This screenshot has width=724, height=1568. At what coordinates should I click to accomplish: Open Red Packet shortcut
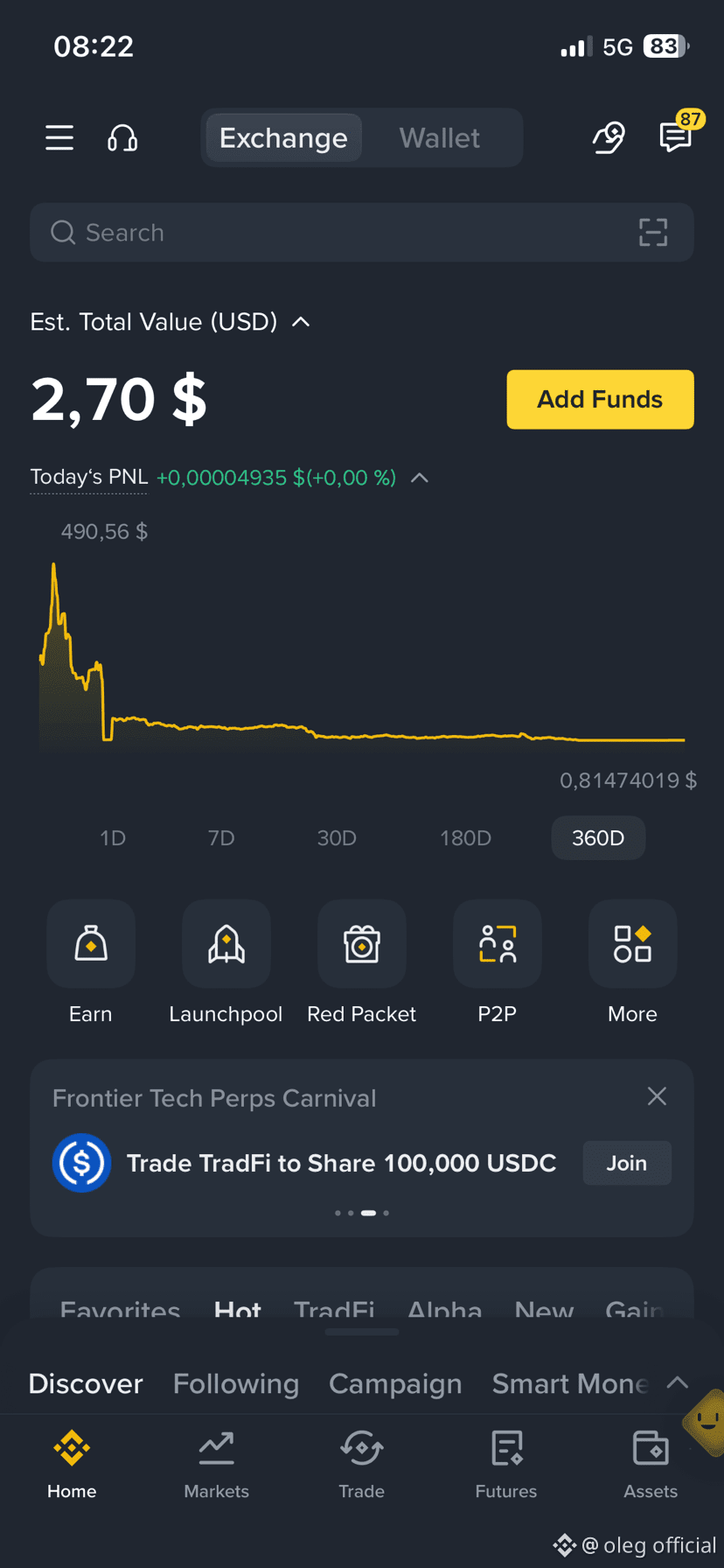(362, 944)
